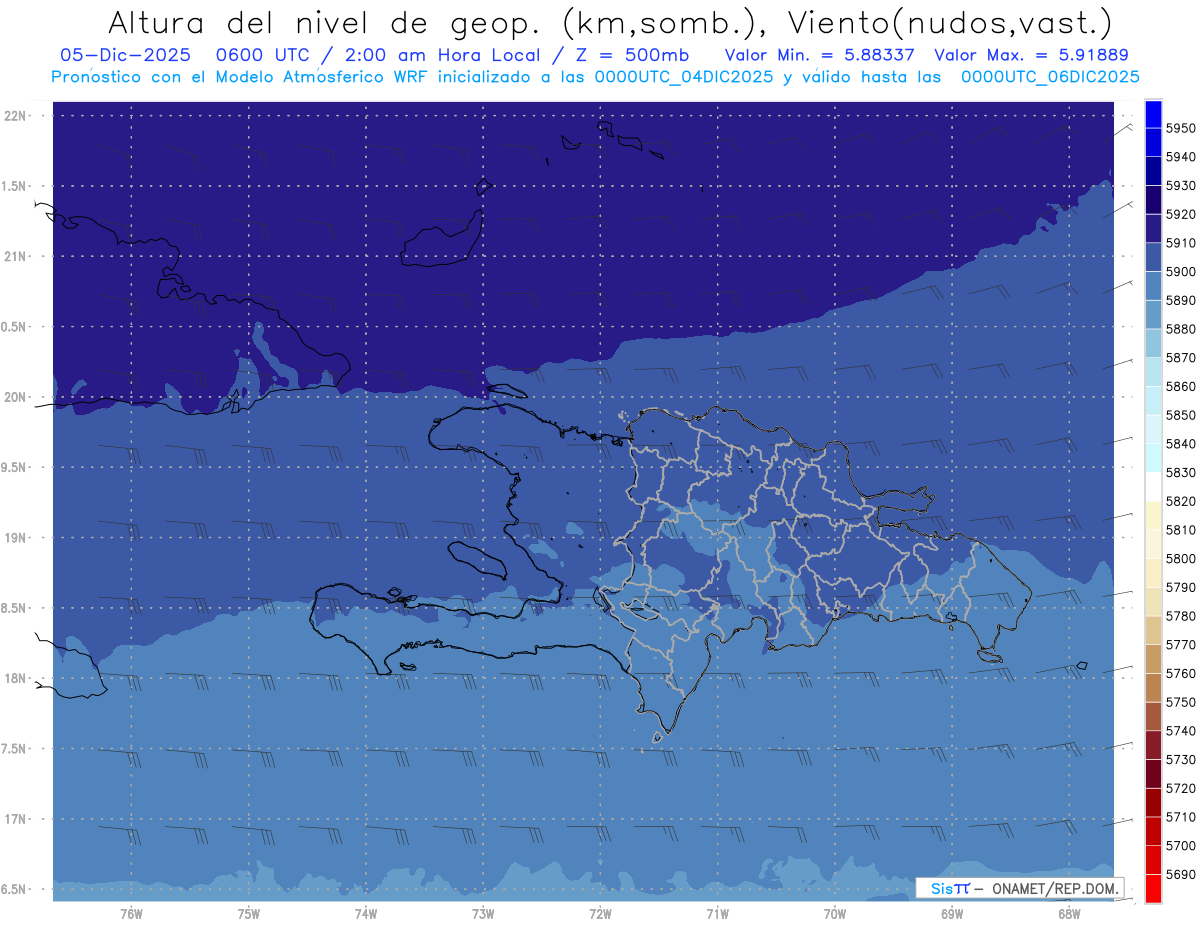Click the 69W longitude label
The height and width of the screenshot is (927, 1200).
tap(952, 913)
